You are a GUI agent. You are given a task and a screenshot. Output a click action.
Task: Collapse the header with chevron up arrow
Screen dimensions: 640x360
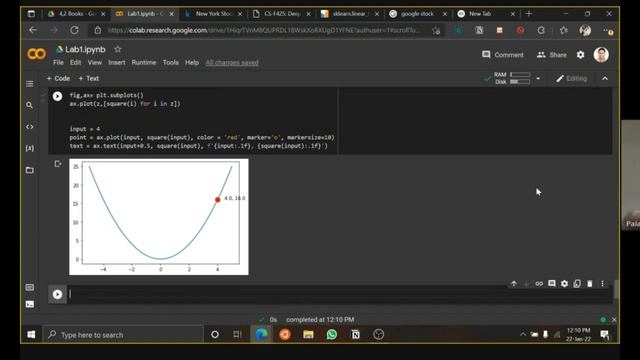(605, 78)
